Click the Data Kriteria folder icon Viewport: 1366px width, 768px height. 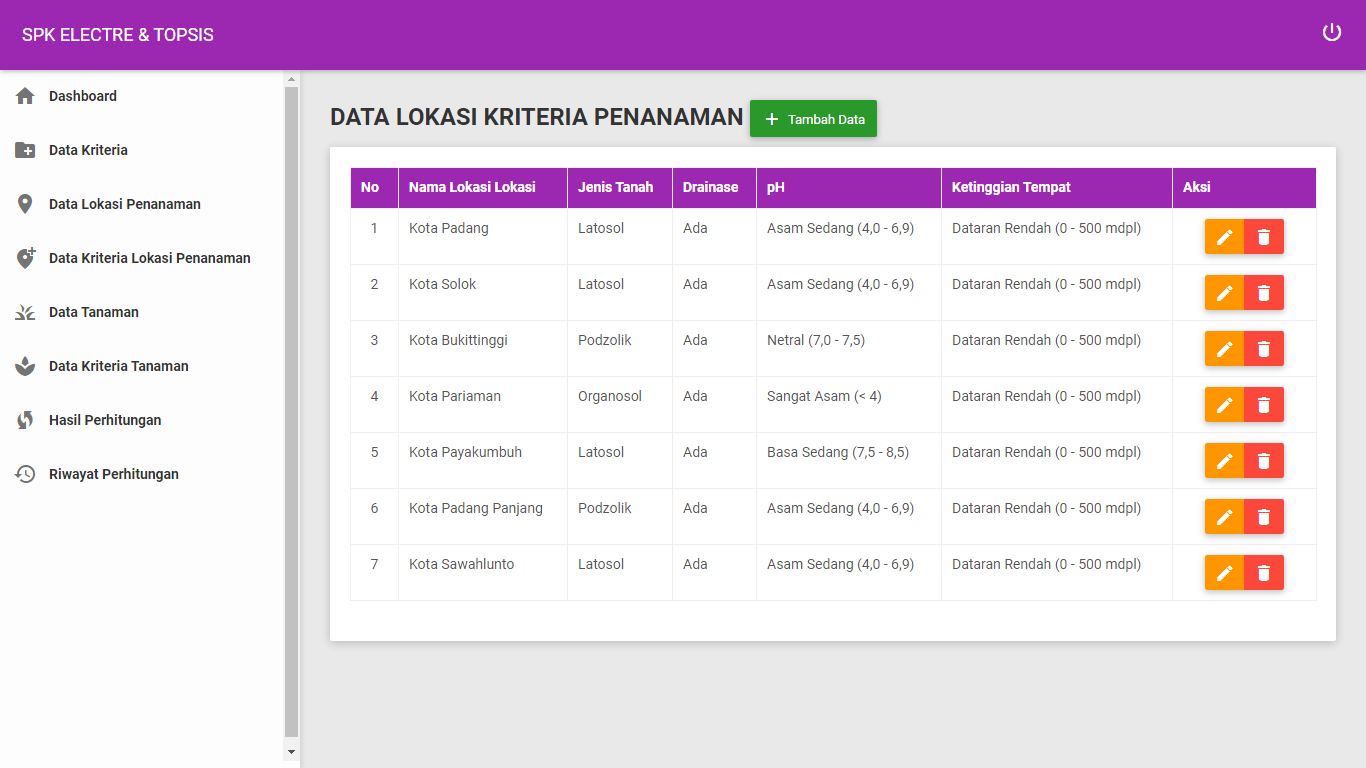[25, 150]
